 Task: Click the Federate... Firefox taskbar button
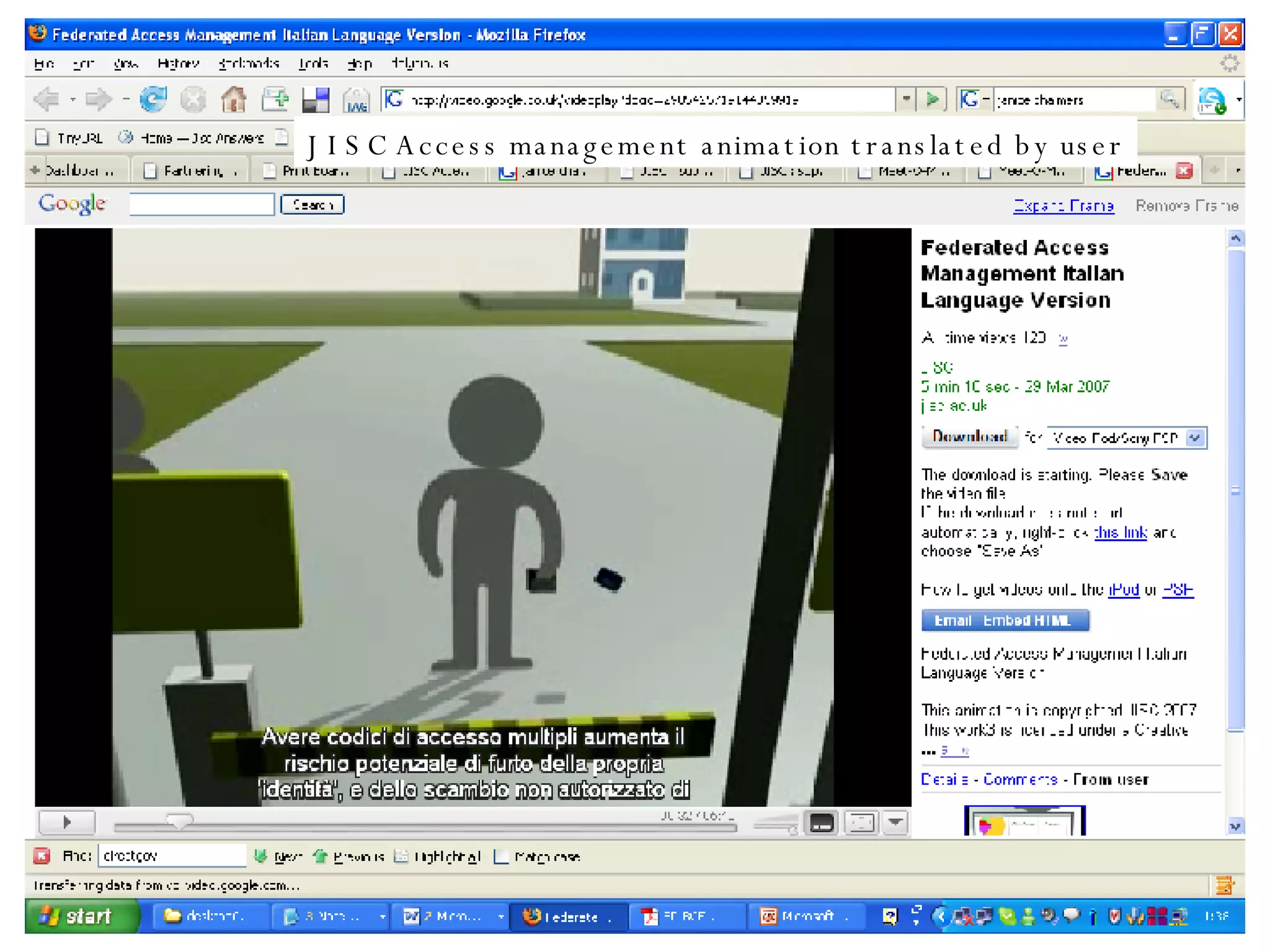(x=567, y=916)
